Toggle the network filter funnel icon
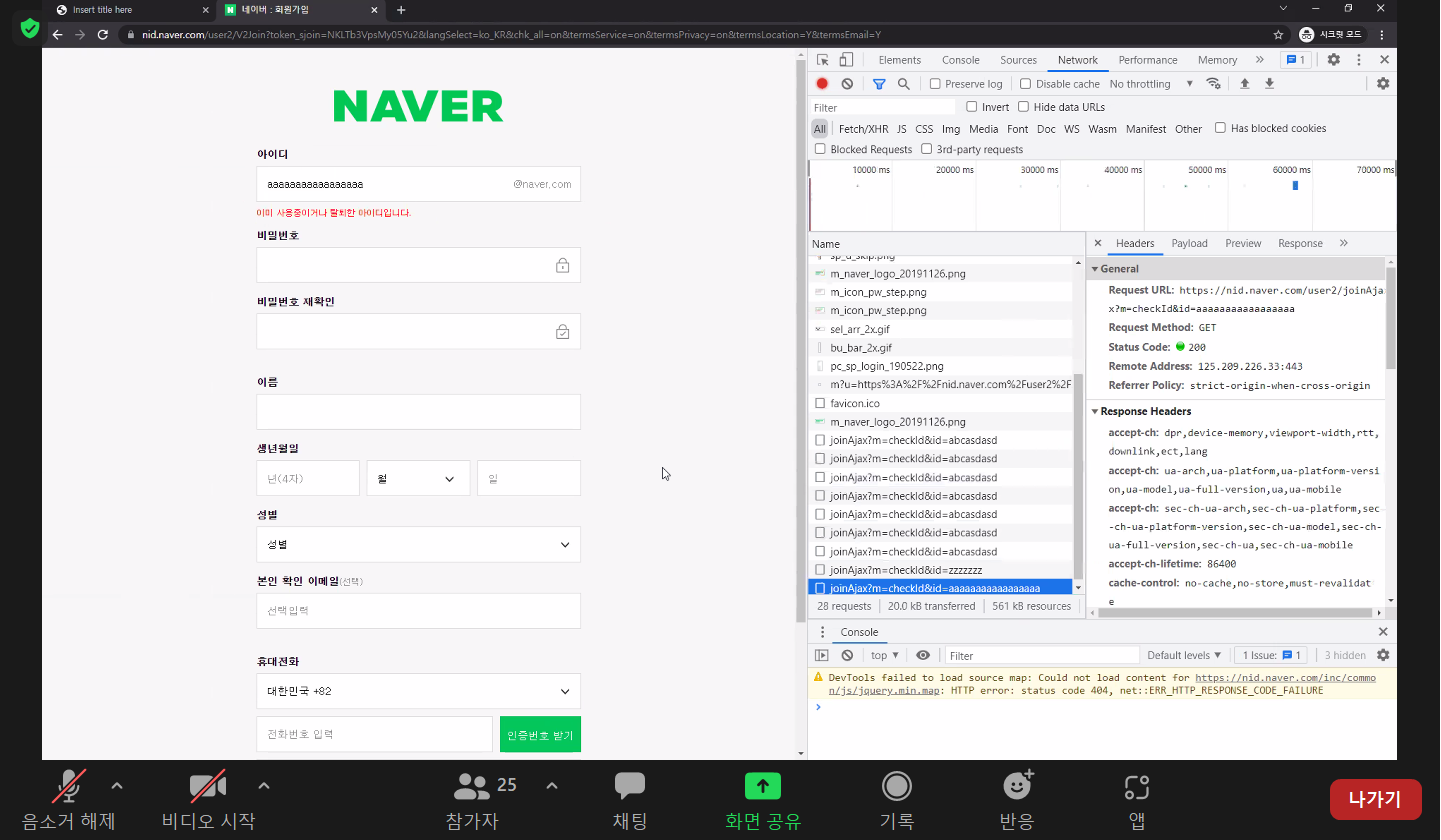1441x840 pixels. pos(879,84)
